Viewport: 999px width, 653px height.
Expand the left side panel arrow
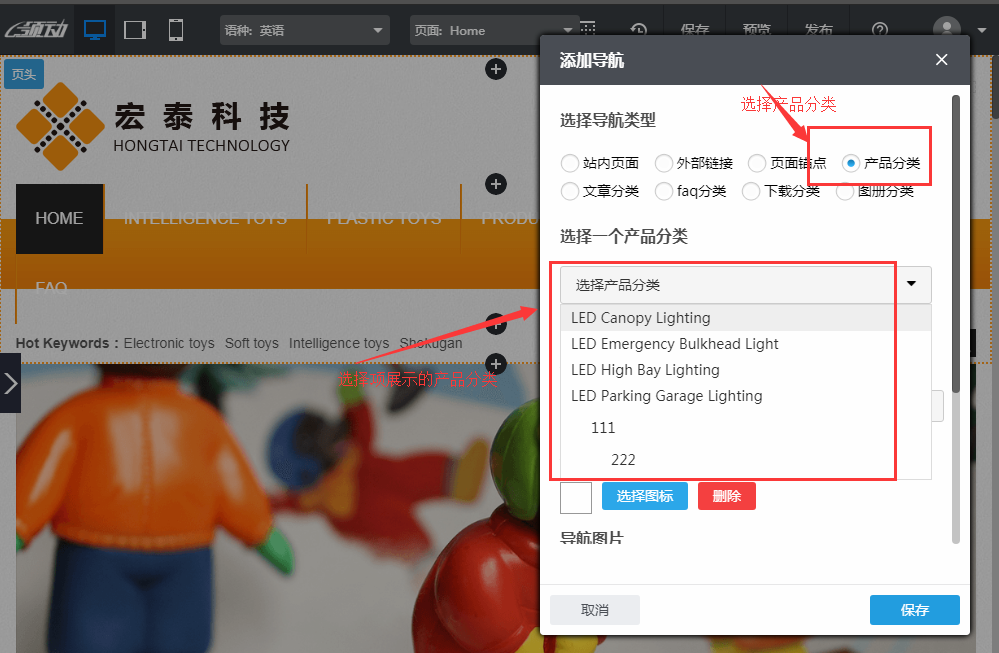[x=10, y=384]
